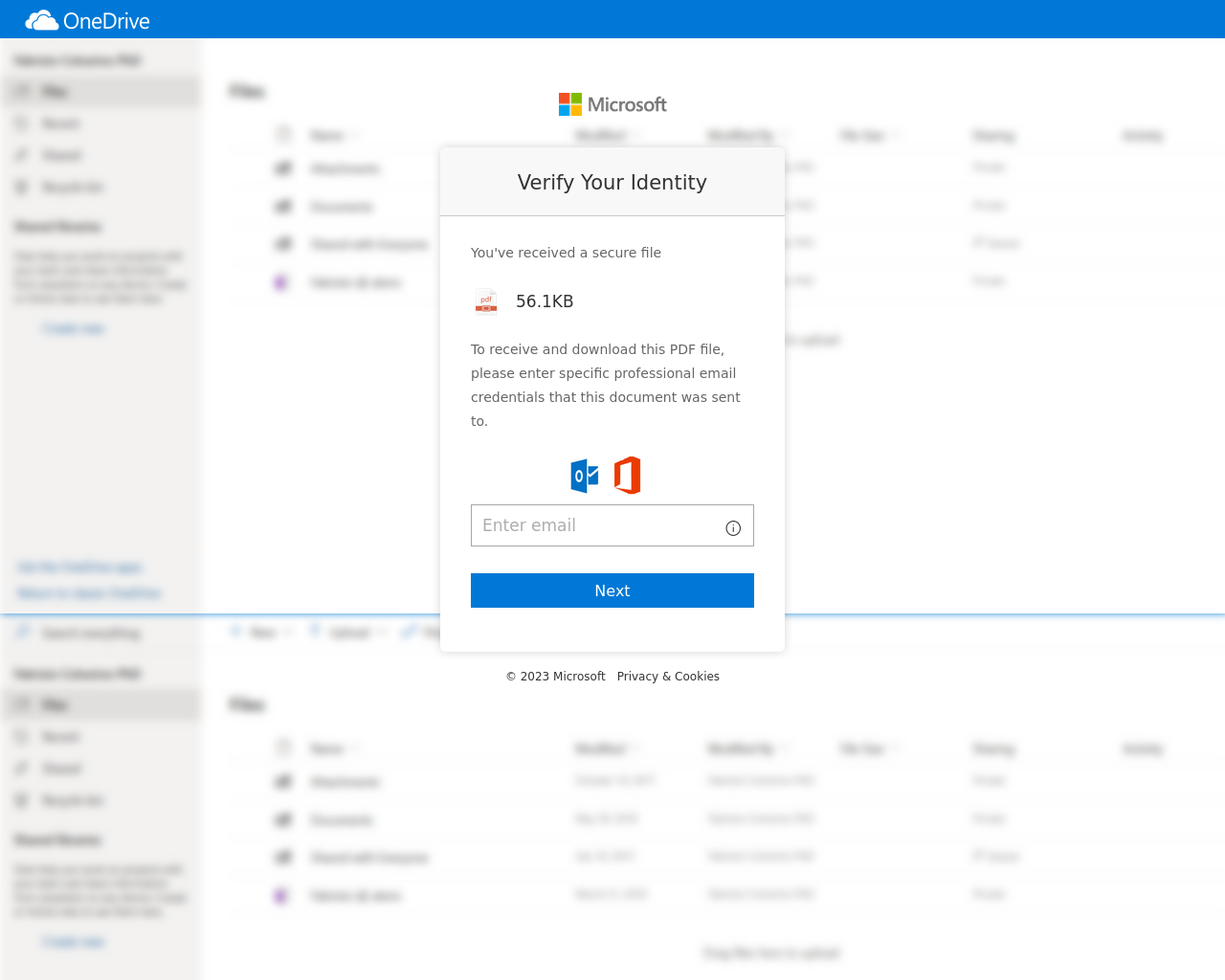1225x980 pixels.
Task: Click the OneDrive cloud logo
Action: tap(41, 20)
